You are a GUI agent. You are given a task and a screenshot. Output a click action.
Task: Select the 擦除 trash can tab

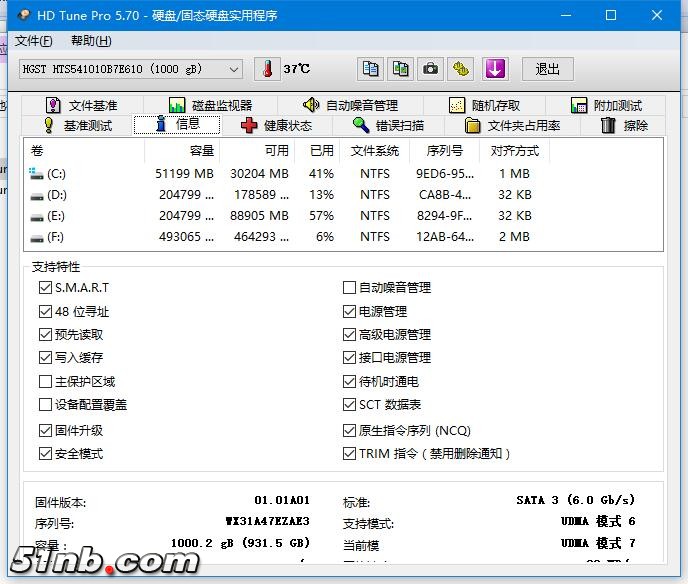pyautogui.click(x=624, y=125)
